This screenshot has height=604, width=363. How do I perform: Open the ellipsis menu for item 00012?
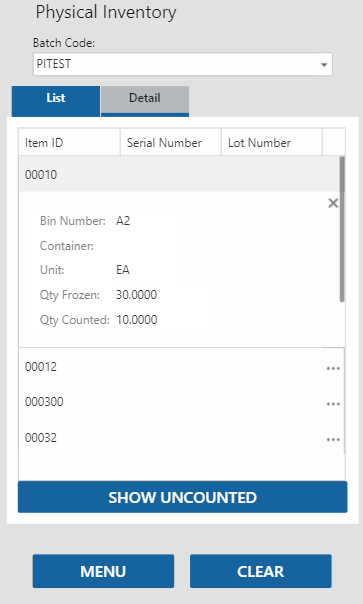point(333,368)
